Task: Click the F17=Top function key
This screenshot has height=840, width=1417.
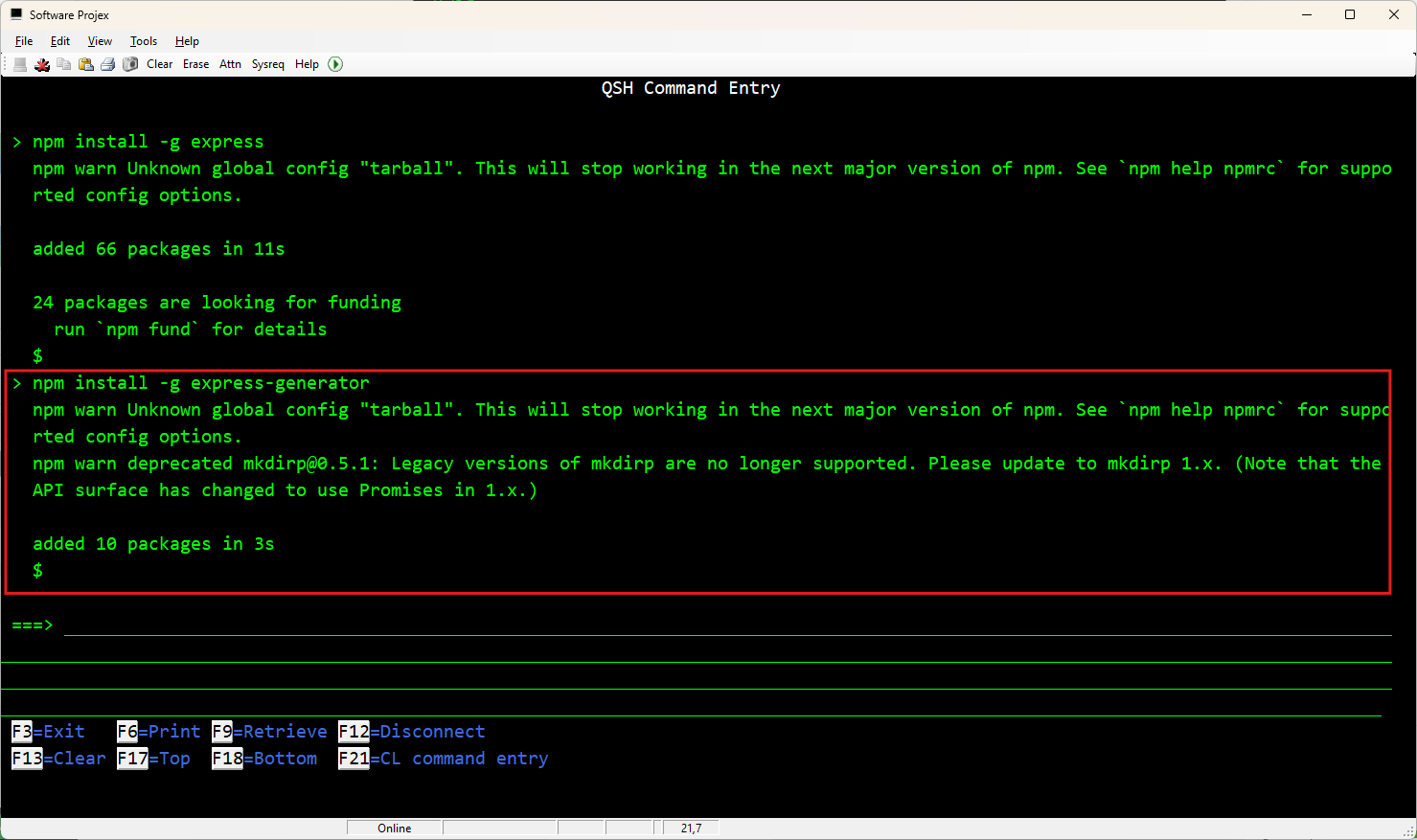Action: 153,759
